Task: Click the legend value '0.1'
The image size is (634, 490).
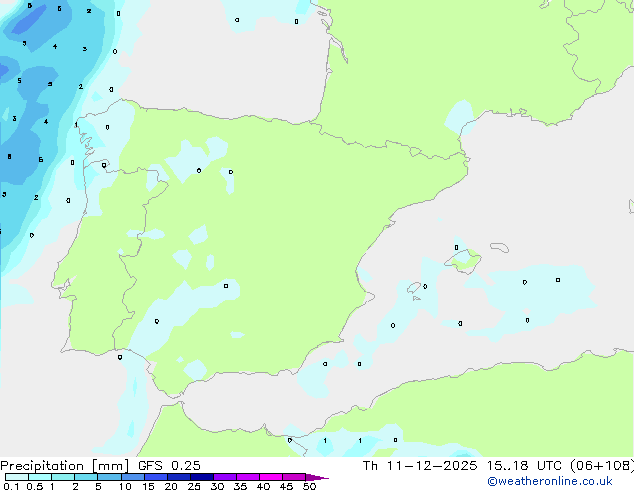Action: [x=11, y=486]
